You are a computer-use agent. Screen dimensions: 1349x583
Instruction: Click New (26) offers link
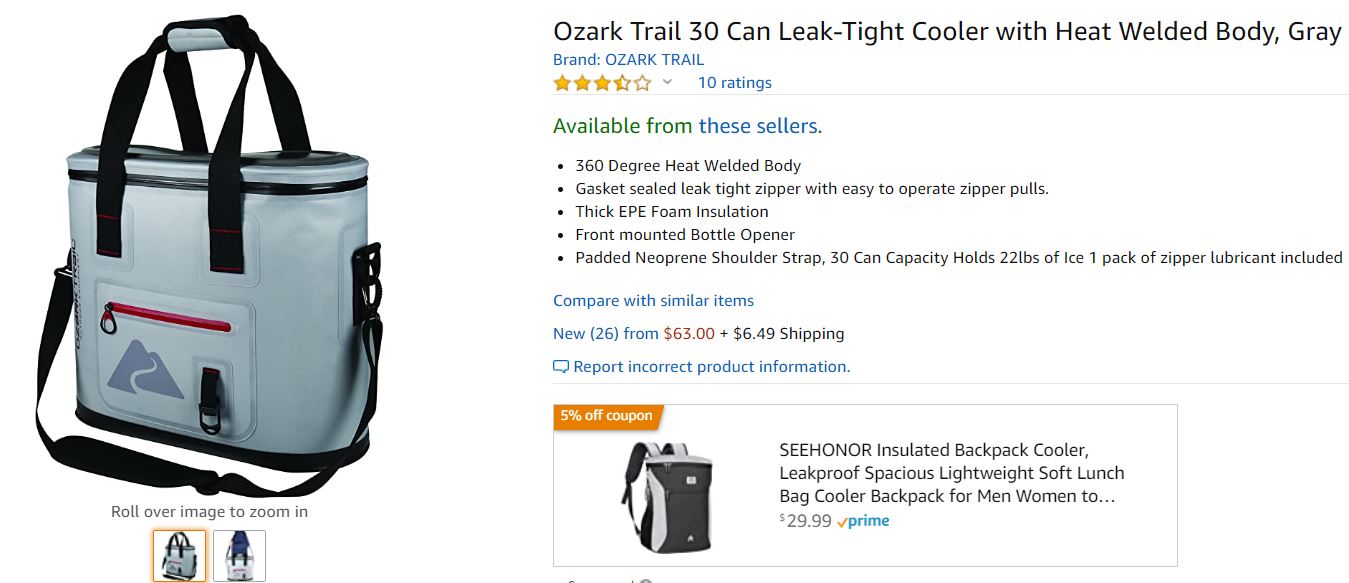(584, 333)
